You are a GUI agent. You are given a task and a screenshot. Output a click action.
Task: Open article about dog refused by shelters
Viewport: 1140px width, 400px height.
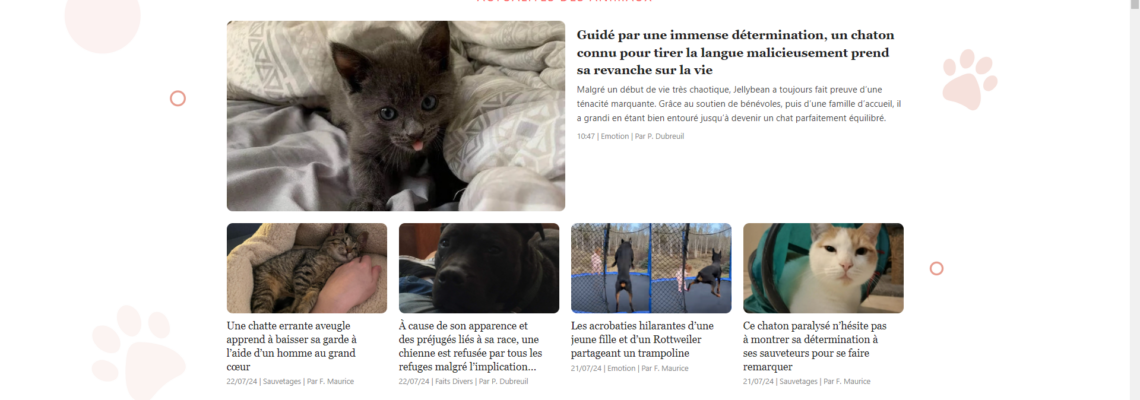pos(470,346)
